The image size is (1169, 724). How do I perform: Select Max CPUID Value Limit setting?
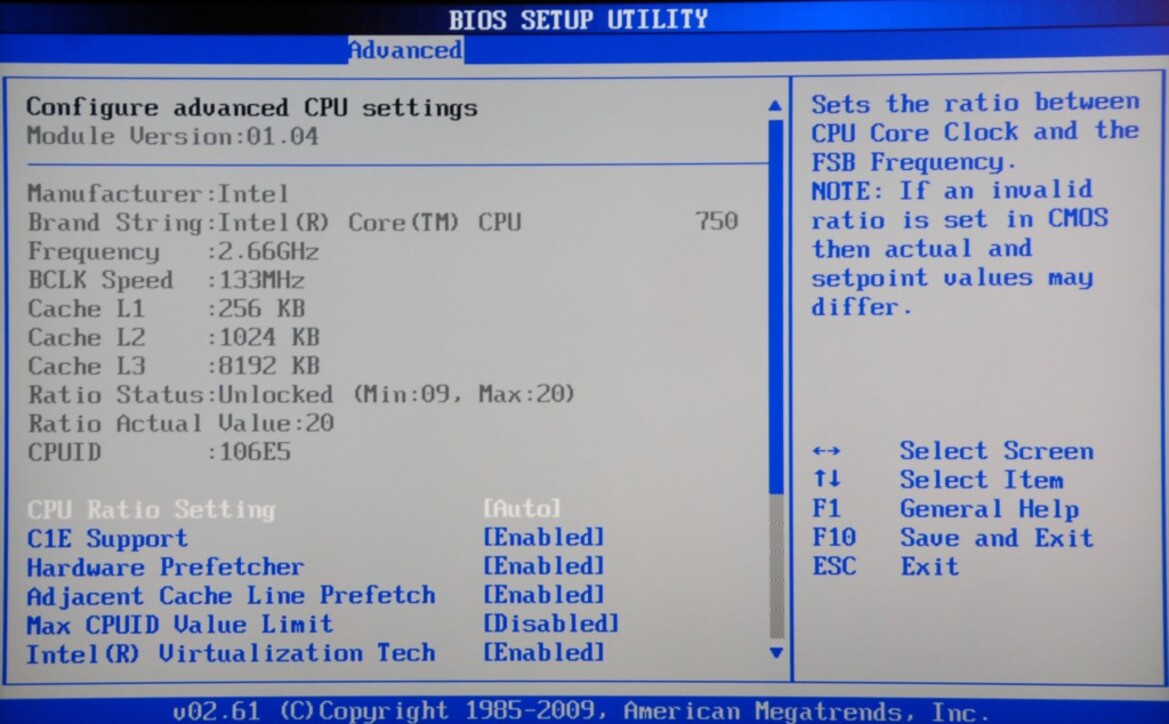[180, 624]
